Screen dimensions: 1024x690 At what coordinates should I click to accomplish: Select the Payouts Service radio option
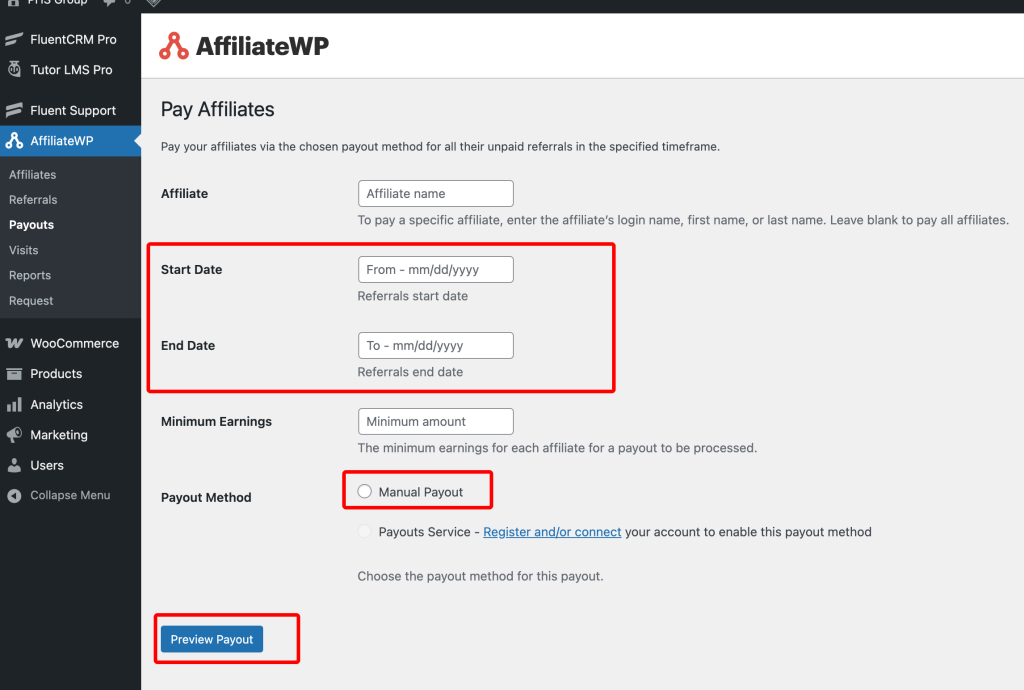365,532
